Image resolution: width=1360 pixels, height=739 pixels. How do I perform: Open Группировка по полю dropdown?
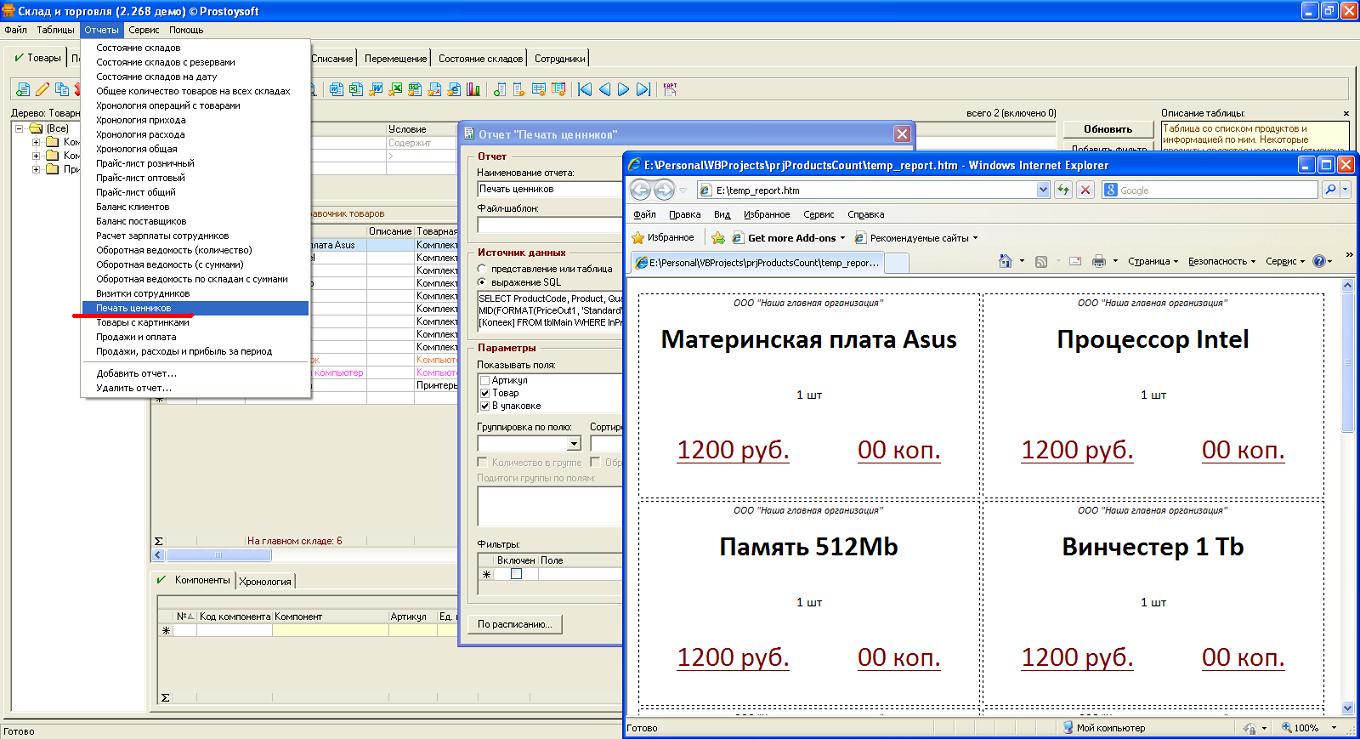(574, 444)
